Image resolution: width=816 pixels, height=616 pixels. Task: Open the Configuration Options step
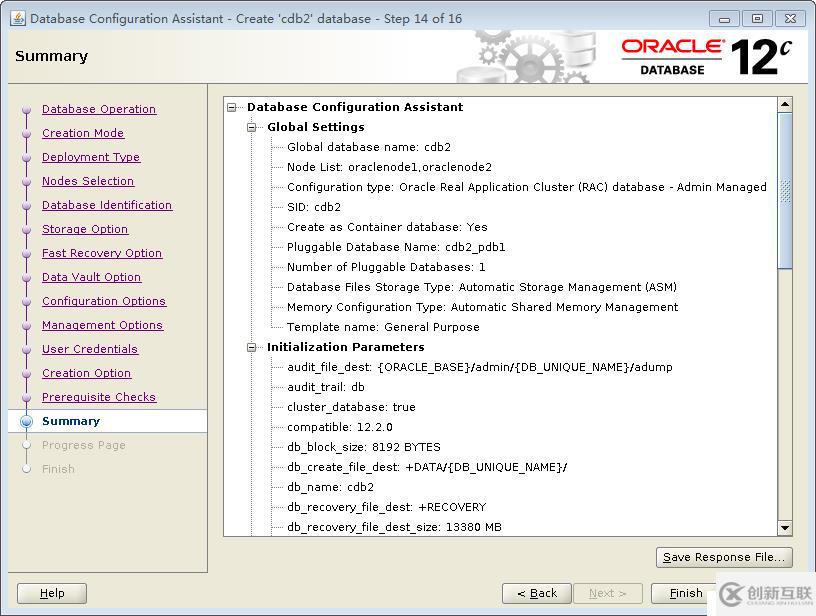104,301
